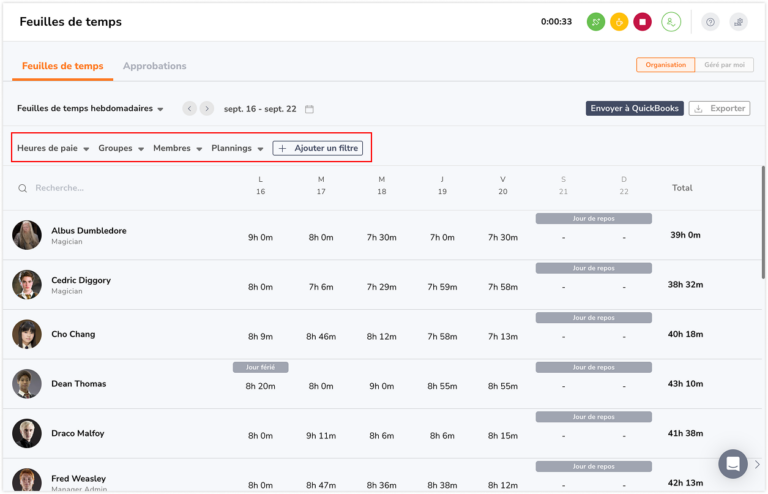The image size is (768, 494).
Task: Click the V 20 Friday column header
Action: (x=503, y=186)
